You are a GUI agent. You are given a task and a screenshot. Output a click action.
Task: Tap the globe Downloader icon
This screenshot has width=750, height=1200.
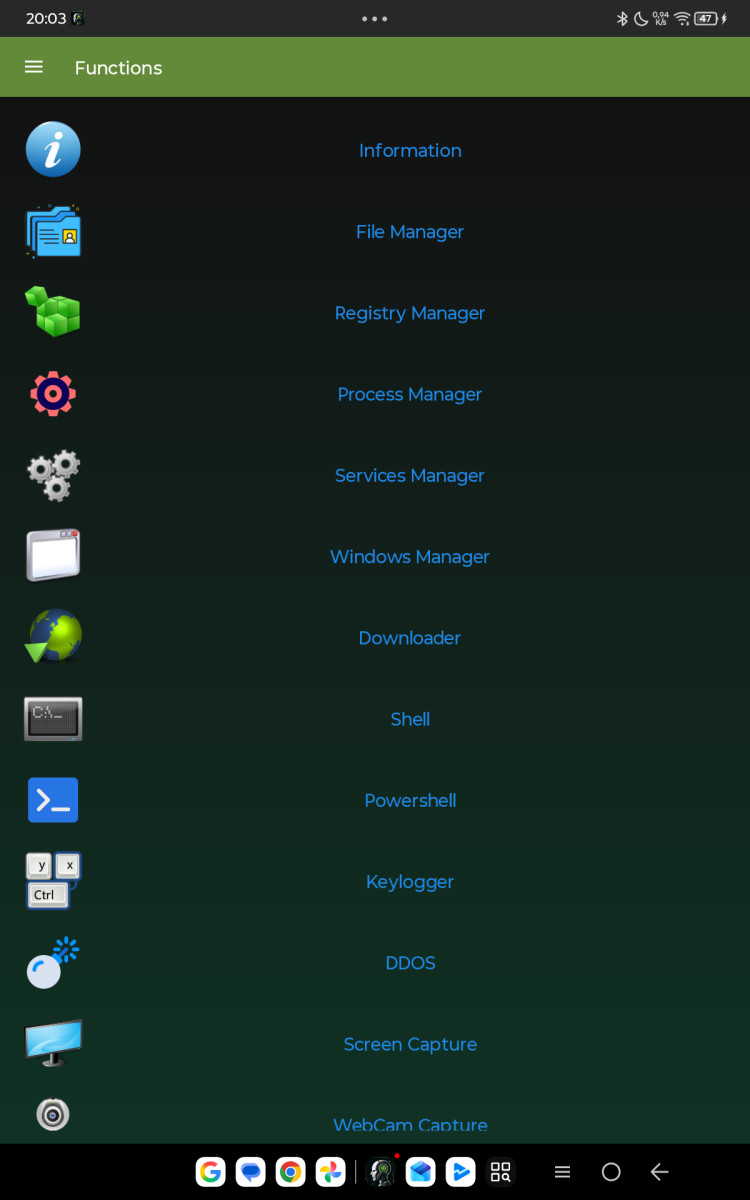coord(53,637)
